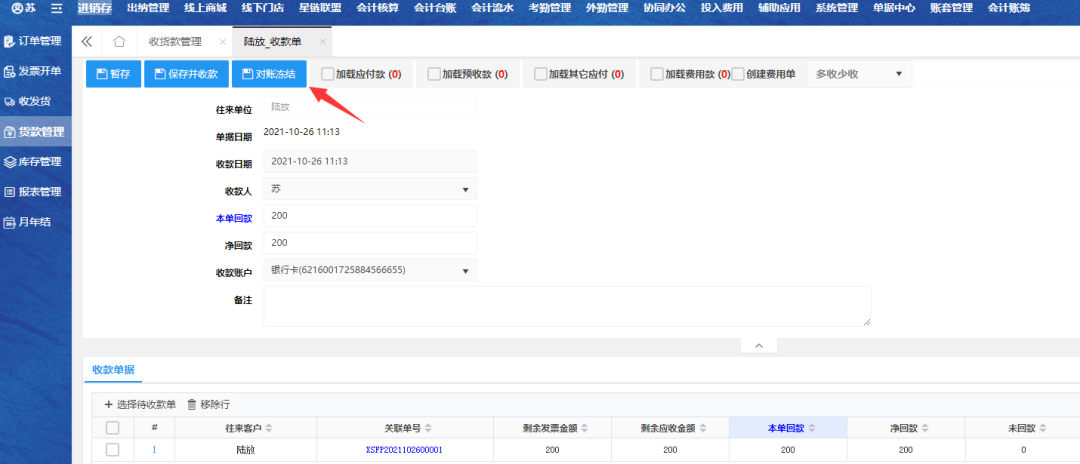Expand the 收款账户 bank card dropdown
Screen dimensions: 1080x464
point(369,270)
